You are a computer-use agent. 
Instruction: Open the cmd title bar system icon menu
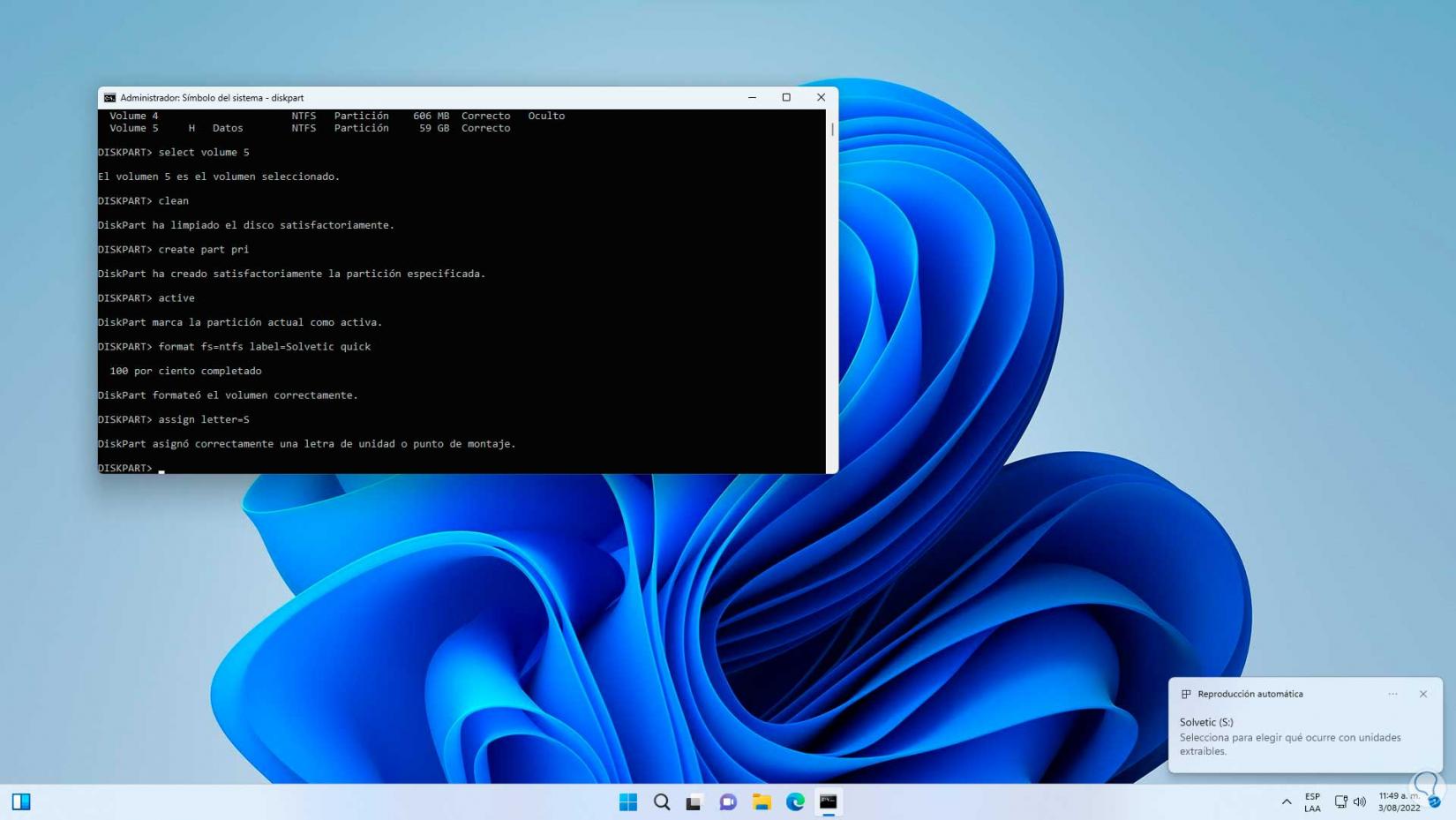pyautogui.click(x=109, y=98)
